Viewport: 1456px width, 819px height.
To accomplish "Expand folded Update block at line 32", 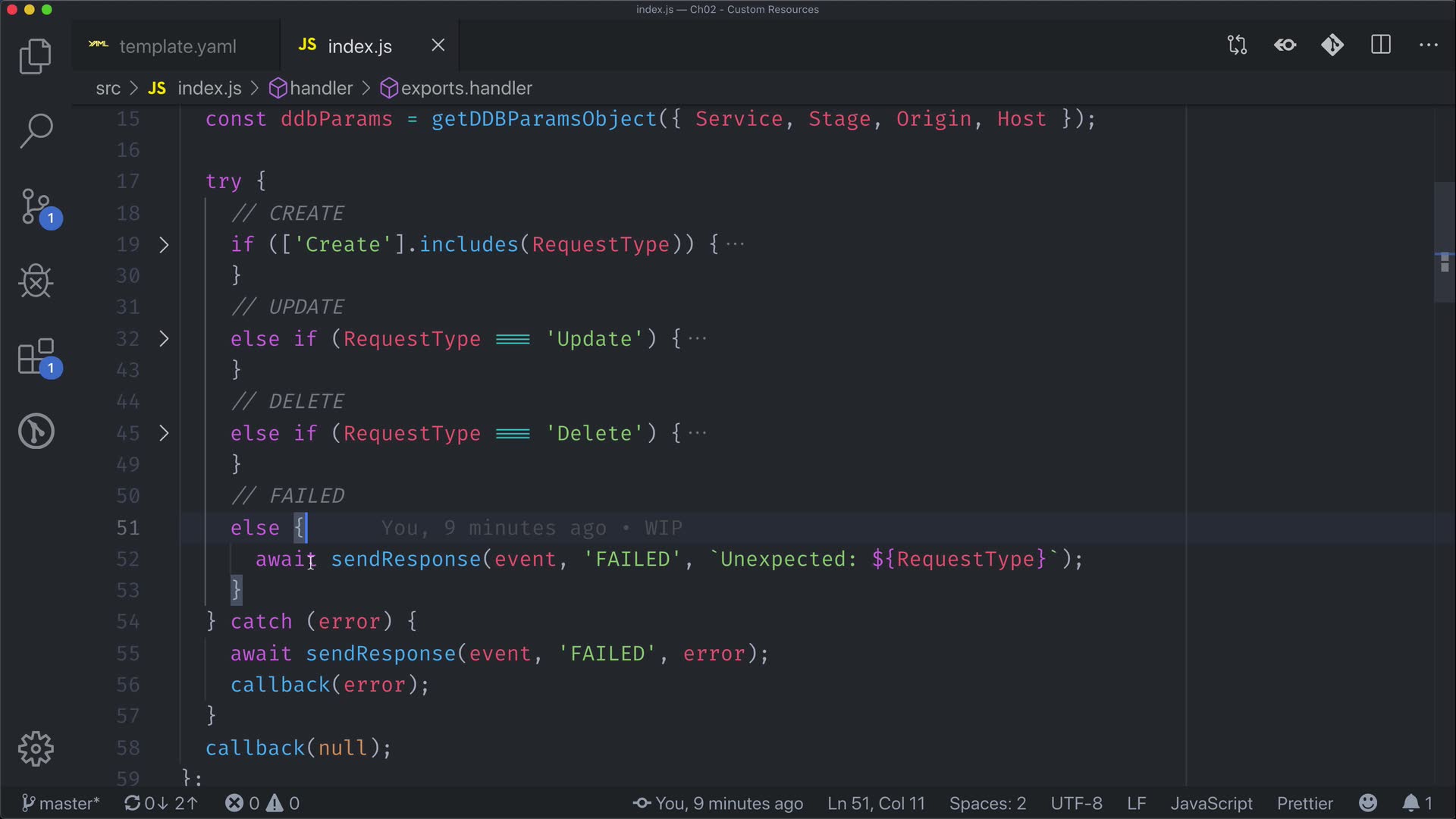I will coord(164,339).
